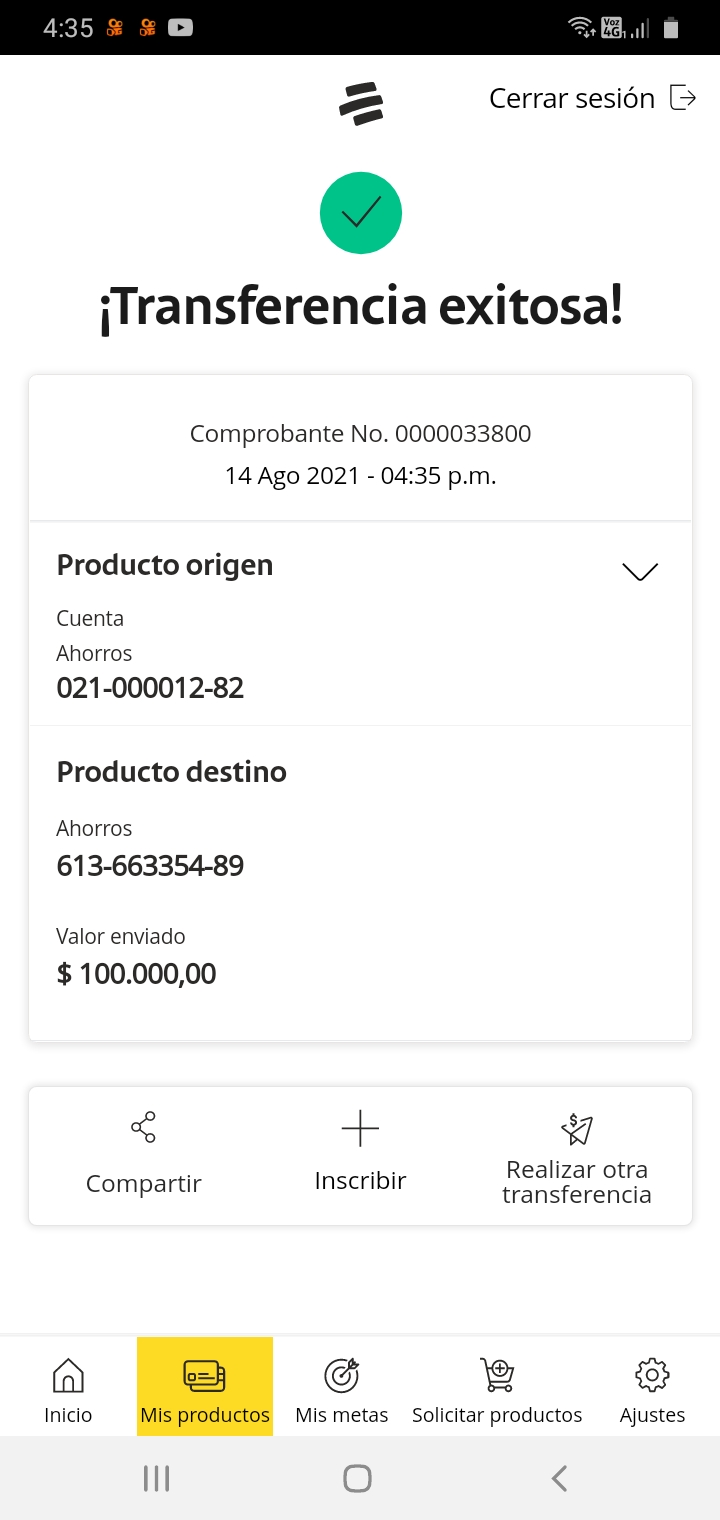Image resolution: width=720 pixels, height=1520 pixels.
Task: Tap the Bancolombia logo at top
Action: coord(361,104)
